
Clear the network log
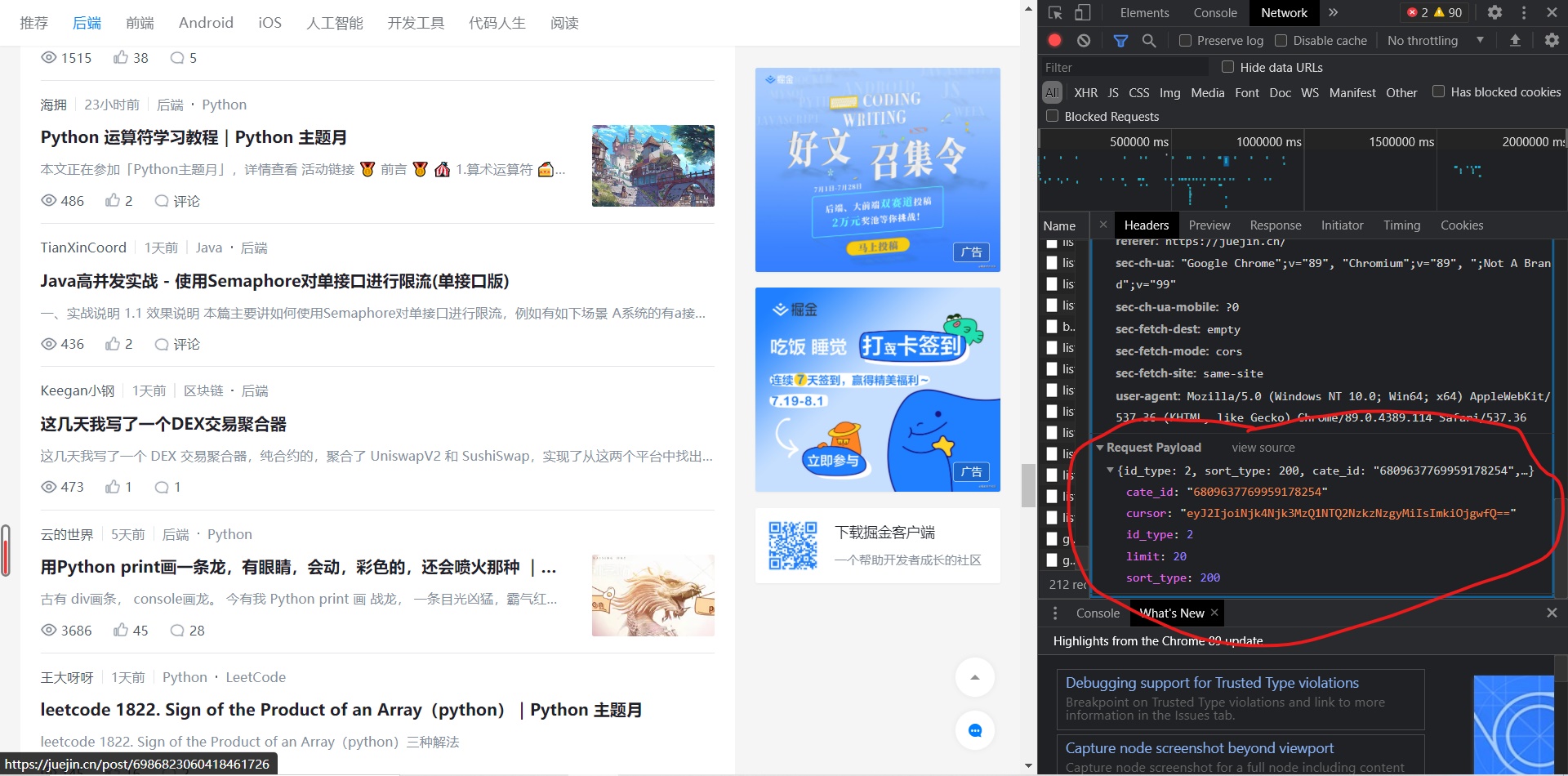(1084, 40)
